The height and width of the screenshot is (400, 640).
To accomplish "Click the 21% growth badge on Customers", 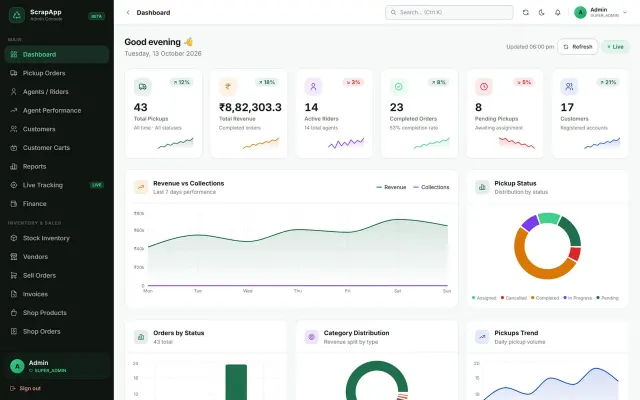I will (608, 82).
